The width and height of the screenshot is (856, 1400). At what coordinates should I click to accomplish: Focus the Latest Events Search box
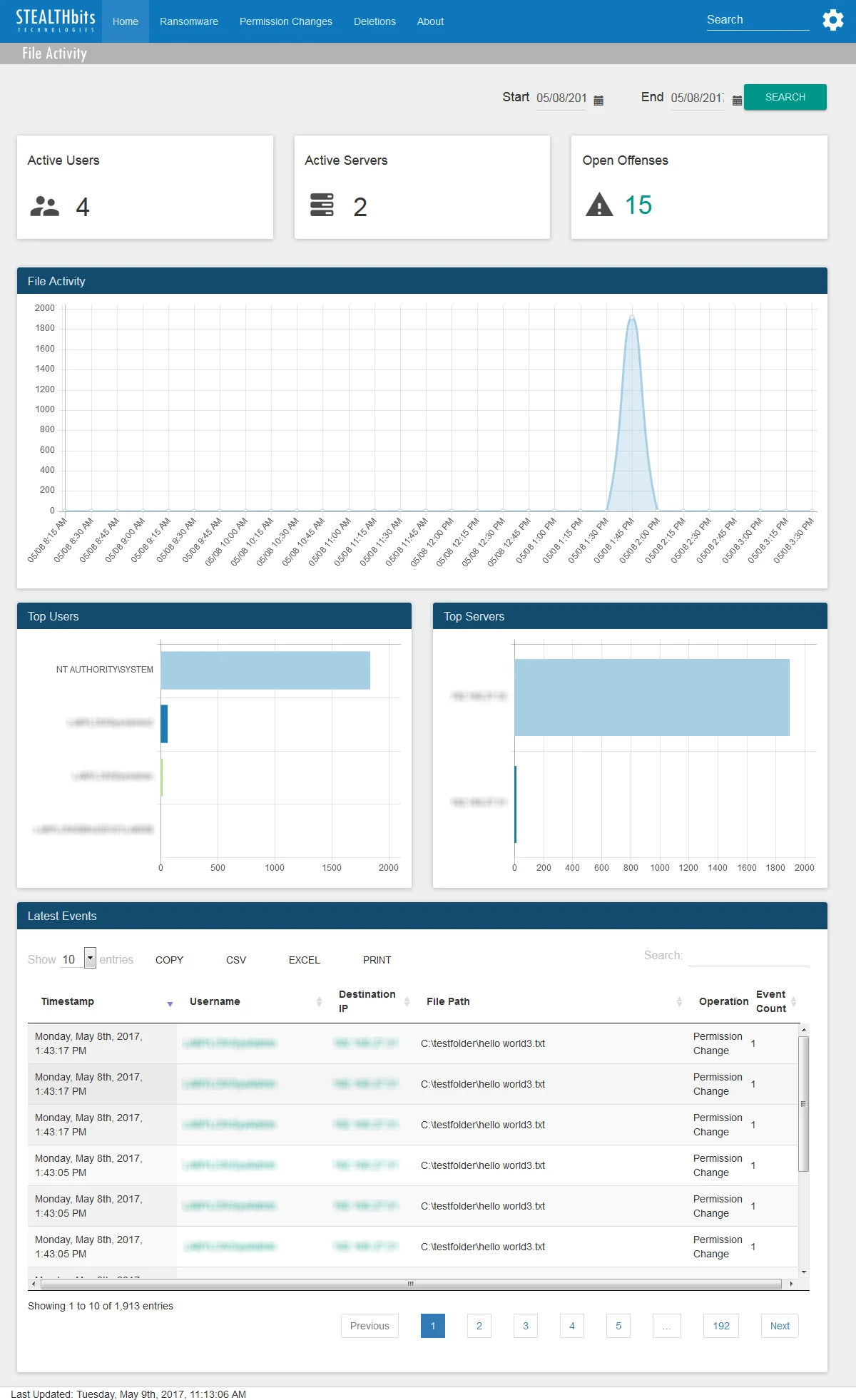tap(749, 956)
